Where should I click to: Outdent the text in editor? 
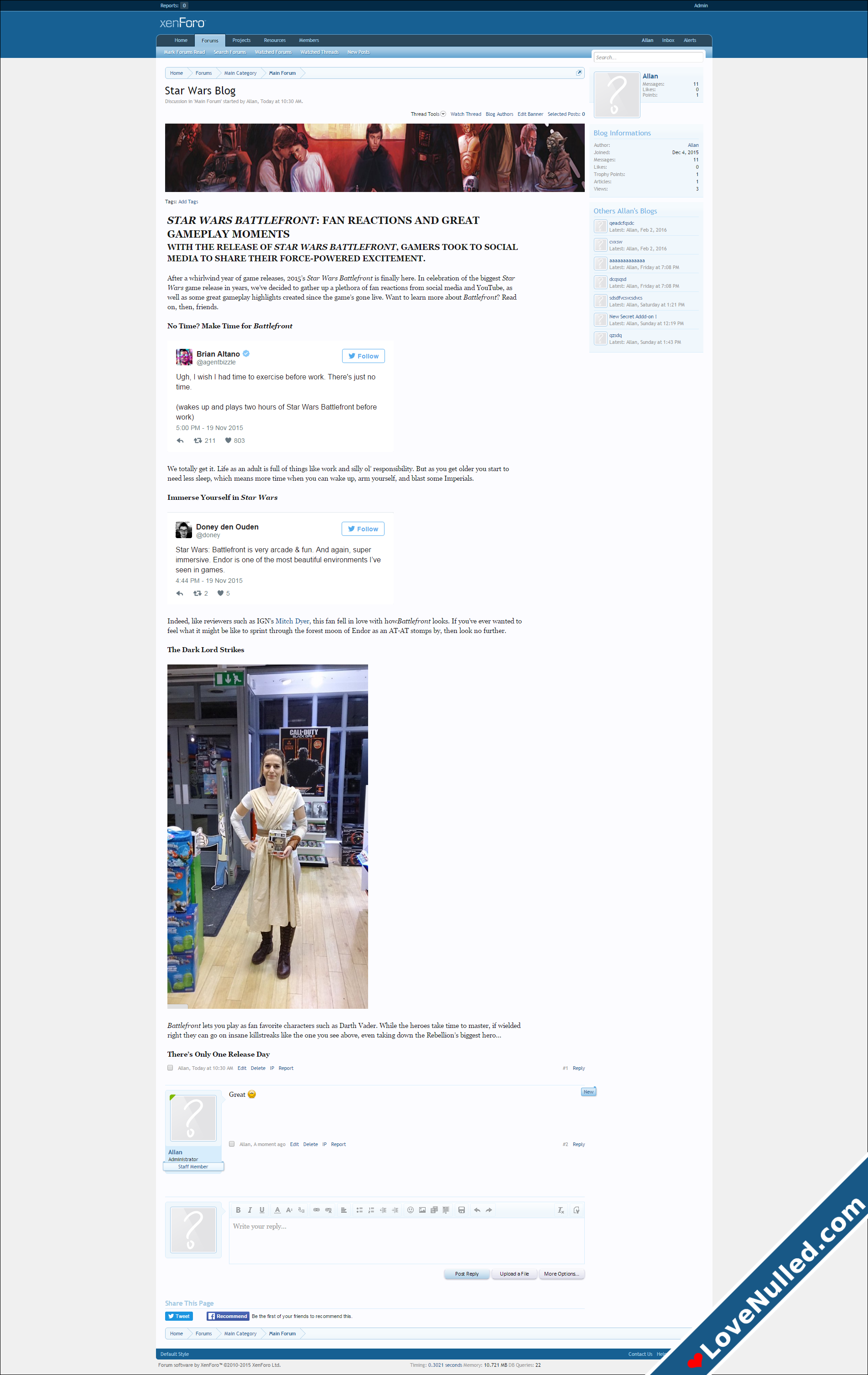click(x=383, y=1210)
